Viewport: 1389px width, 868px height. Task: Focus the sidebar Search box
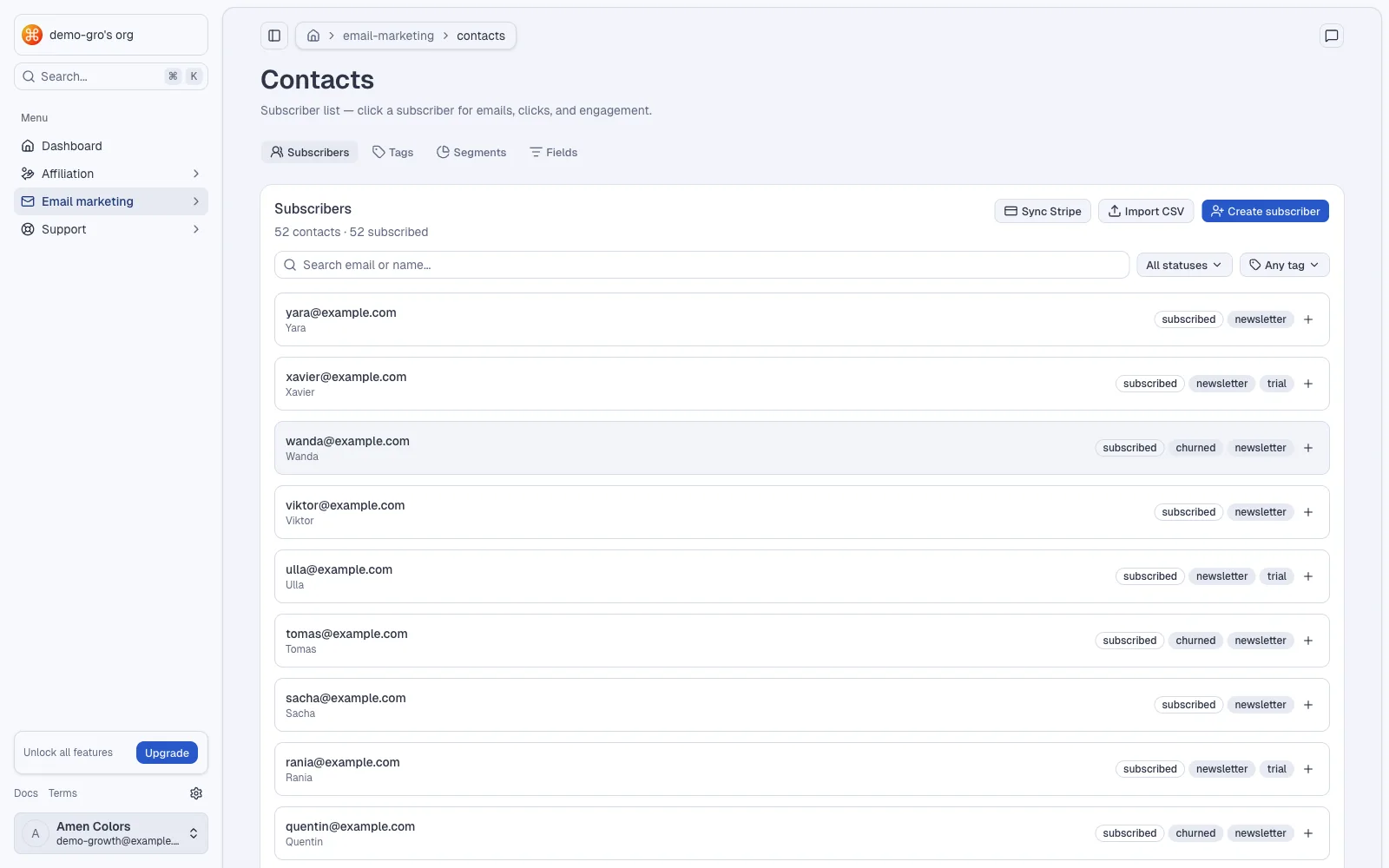click(x=111, y=76)
